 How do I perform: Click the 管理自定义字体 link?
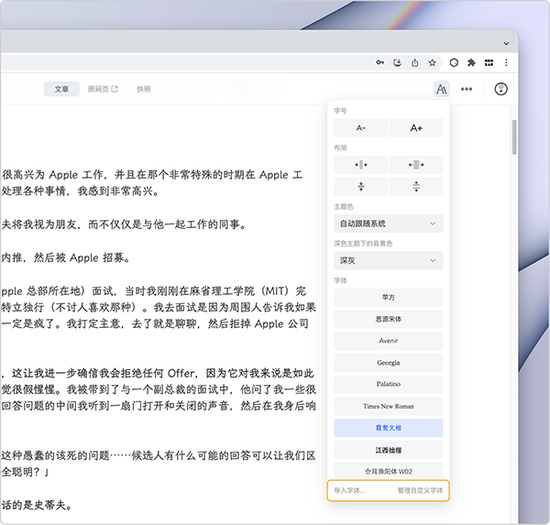pyautogui.click(x=420, y=490)
